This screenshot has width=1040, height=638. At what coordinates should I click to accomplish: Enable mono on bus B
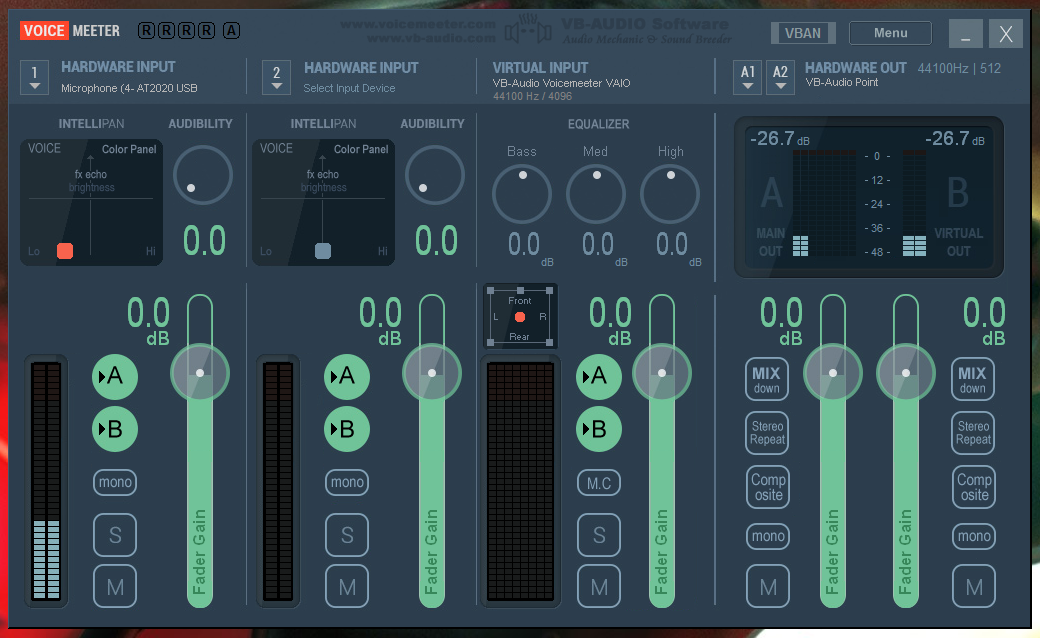[x=974, y=536]
